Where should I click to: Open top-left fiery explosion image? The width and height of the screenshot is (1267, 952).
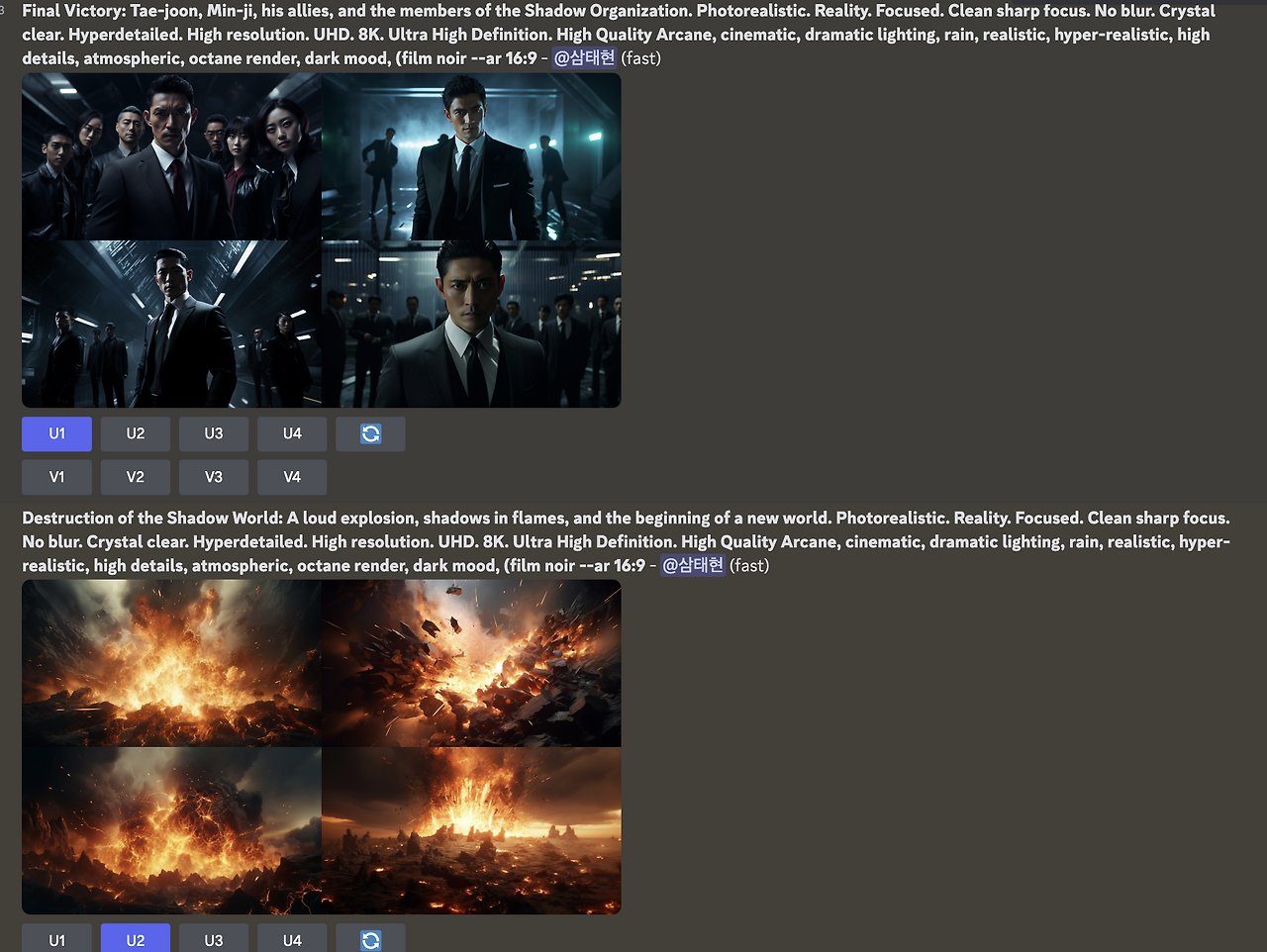pyautogui.click(x=171, y=663)
